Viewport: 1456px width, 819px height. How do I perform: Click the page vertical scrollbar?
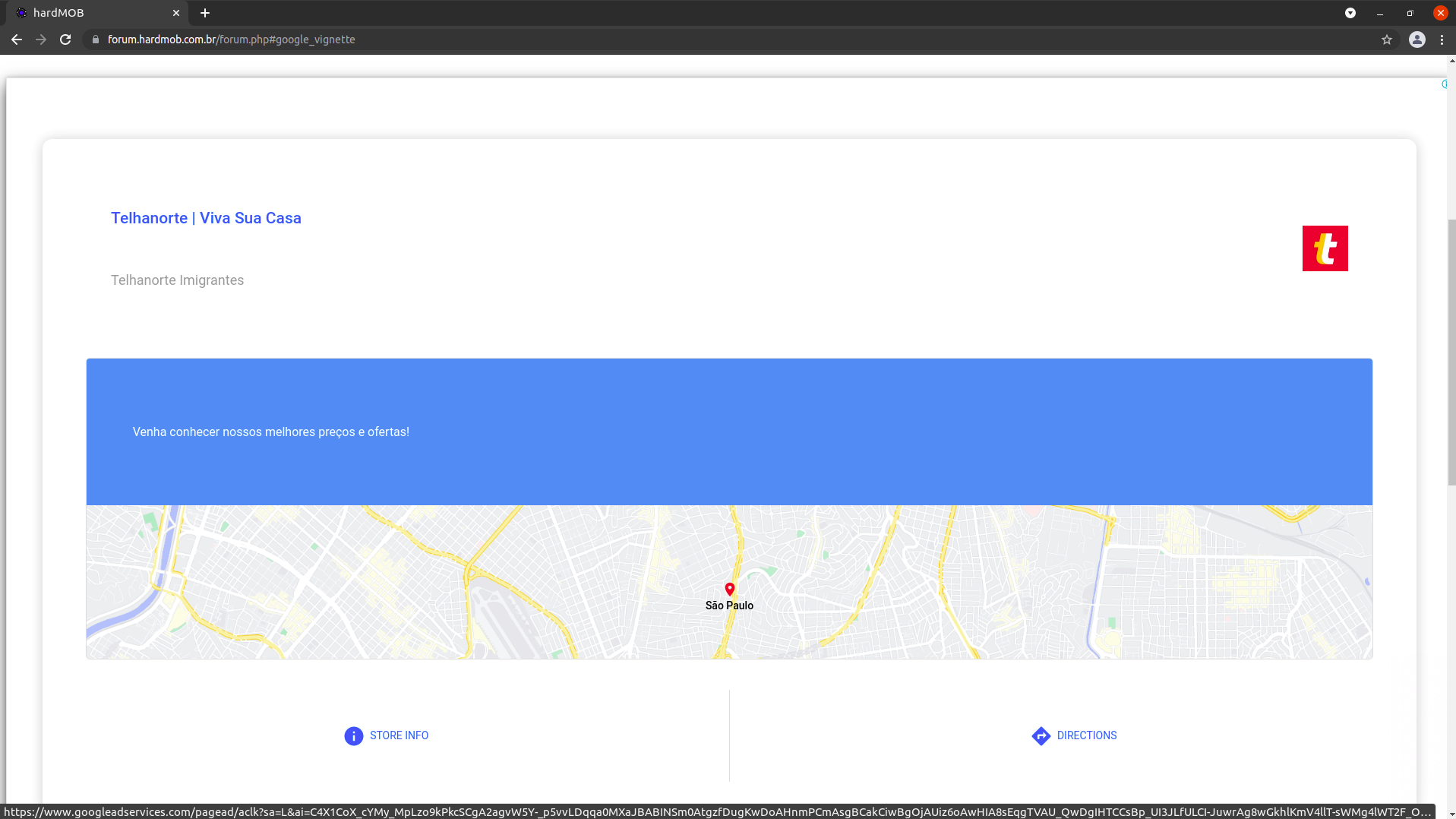point(1451,353)
